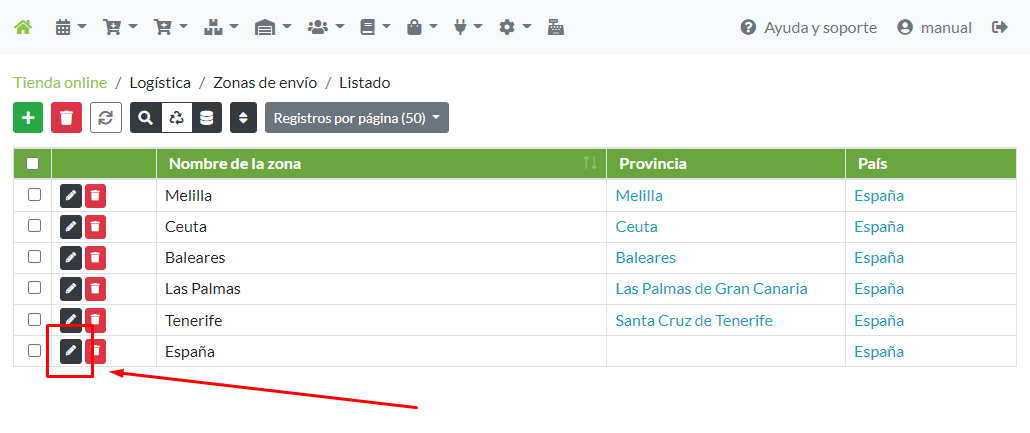
Task: Open the book icon menu
Action: pos(375,28)
